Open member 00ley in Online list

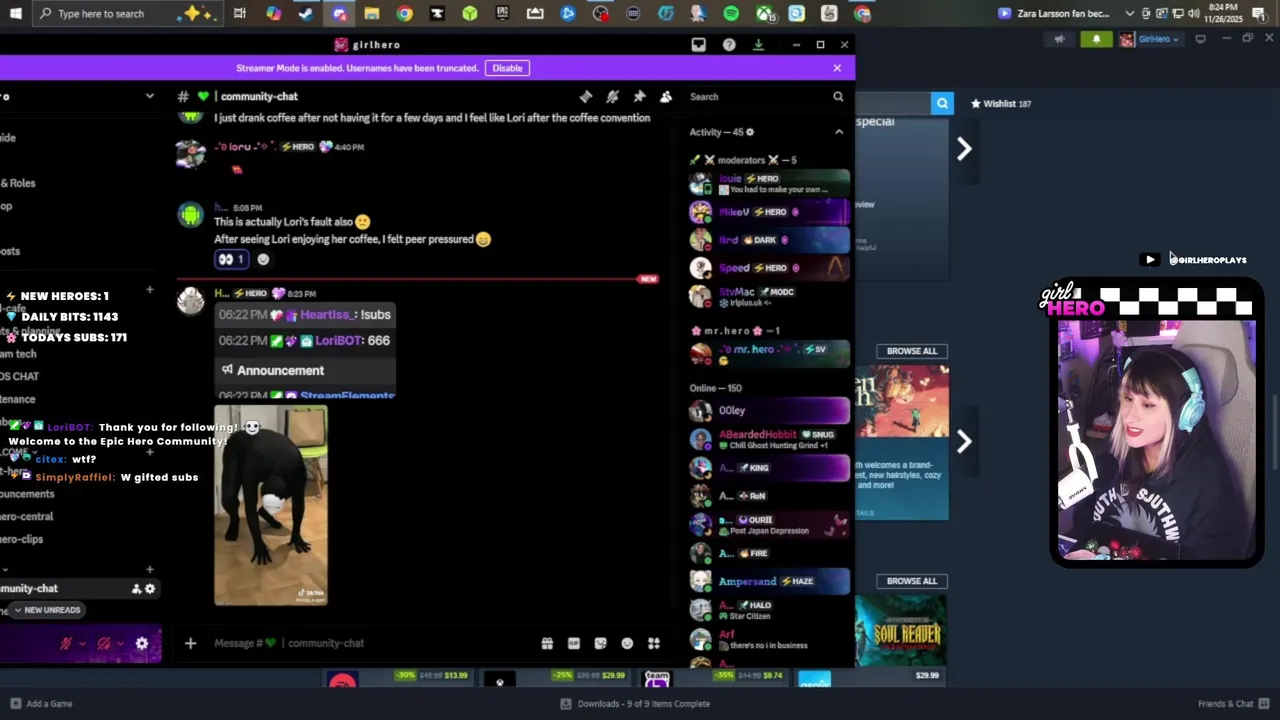[769, 410]
